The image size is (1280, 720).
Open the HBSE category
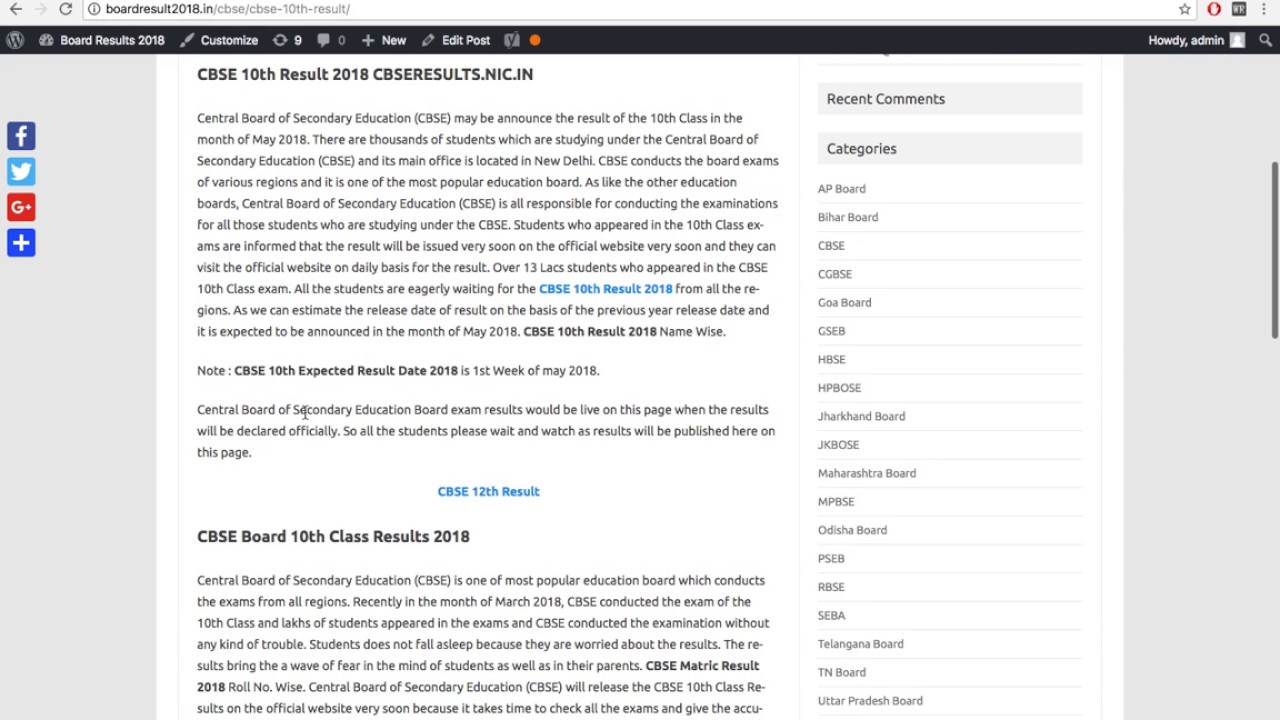click(832, 360)
